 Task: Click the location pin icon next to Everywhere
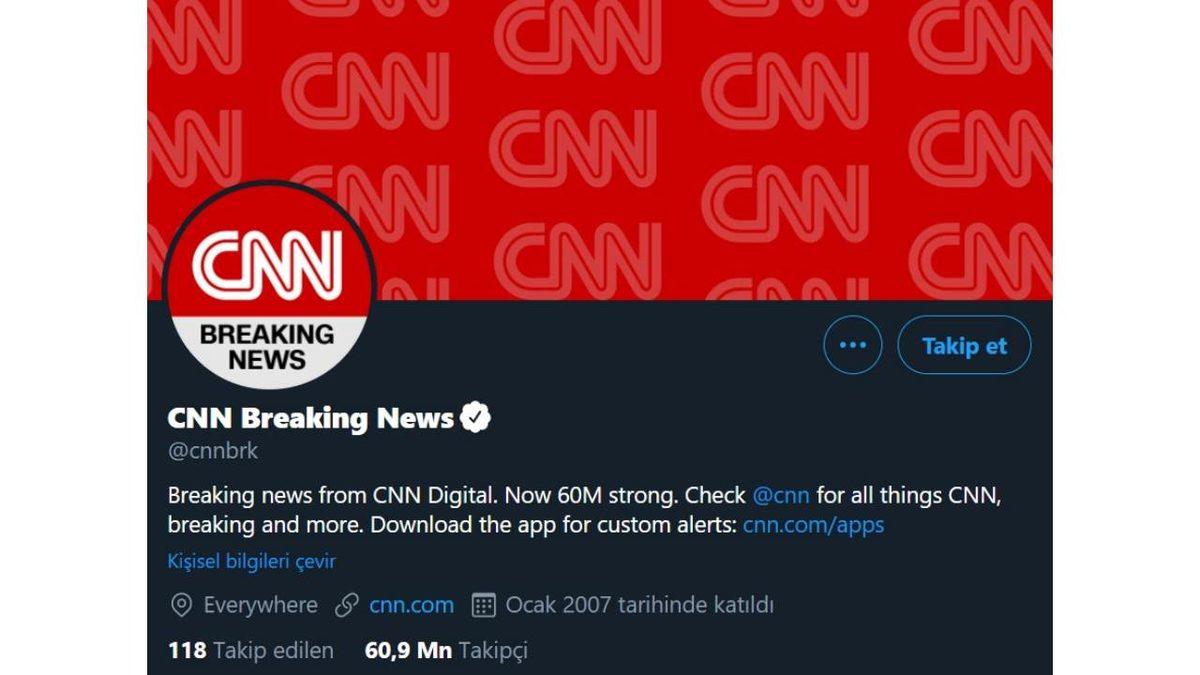(x=182, y=605)
